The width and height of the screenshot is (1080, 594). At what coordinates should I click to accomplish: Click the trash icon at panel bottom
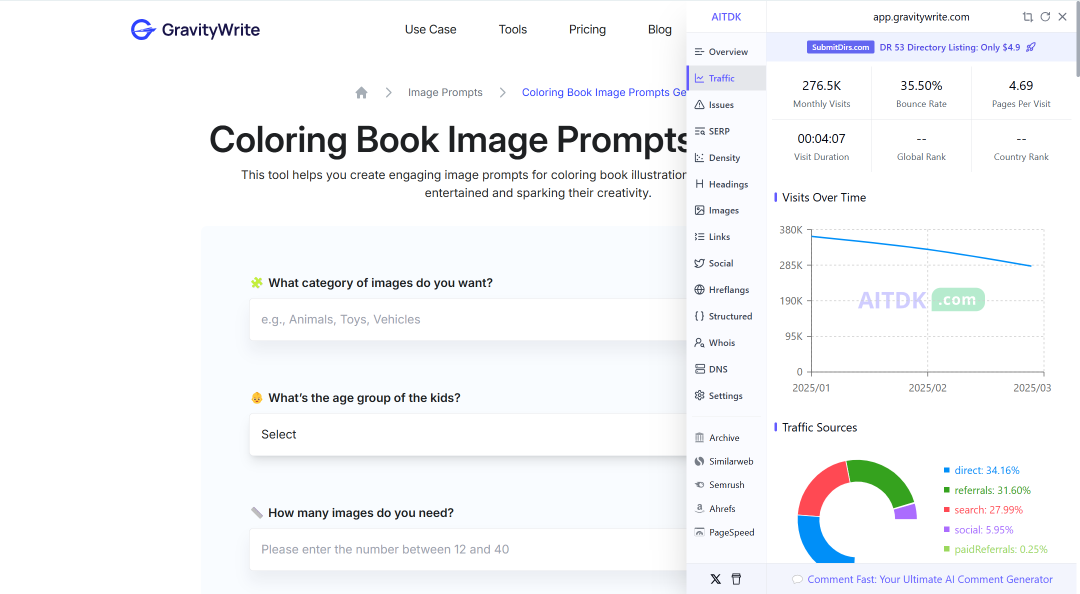(x=736, y=579)
